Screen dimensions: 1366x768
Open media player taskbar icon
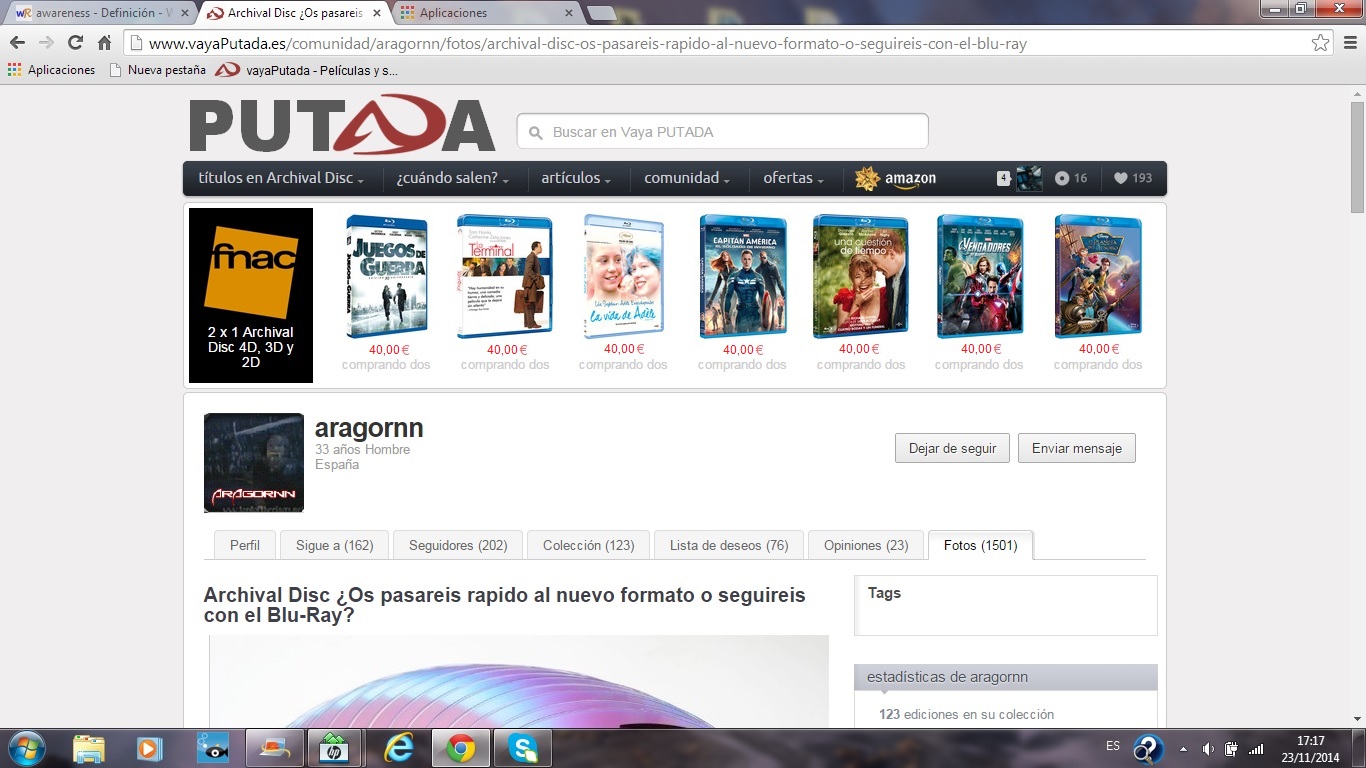(150, 748)
